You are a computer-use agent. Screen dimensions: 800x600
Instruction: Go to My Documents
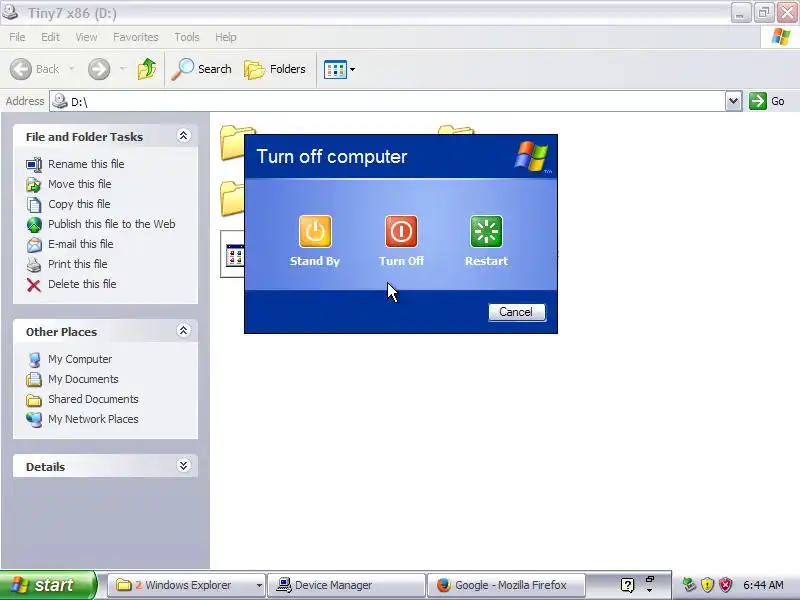click(x=83, y=379)
